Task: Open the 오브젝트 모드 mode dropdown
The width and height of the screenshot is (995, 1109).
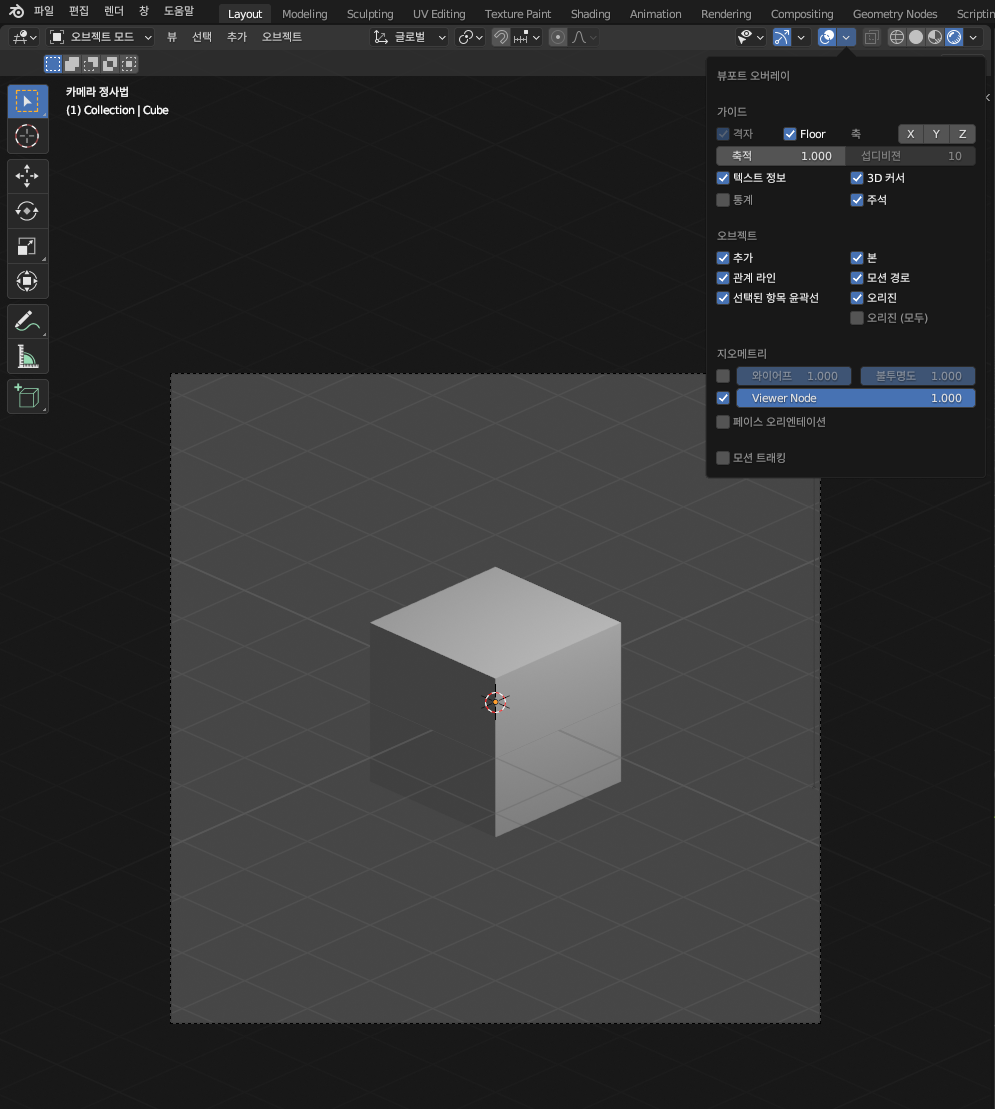Action: click(x=100, y=37)
